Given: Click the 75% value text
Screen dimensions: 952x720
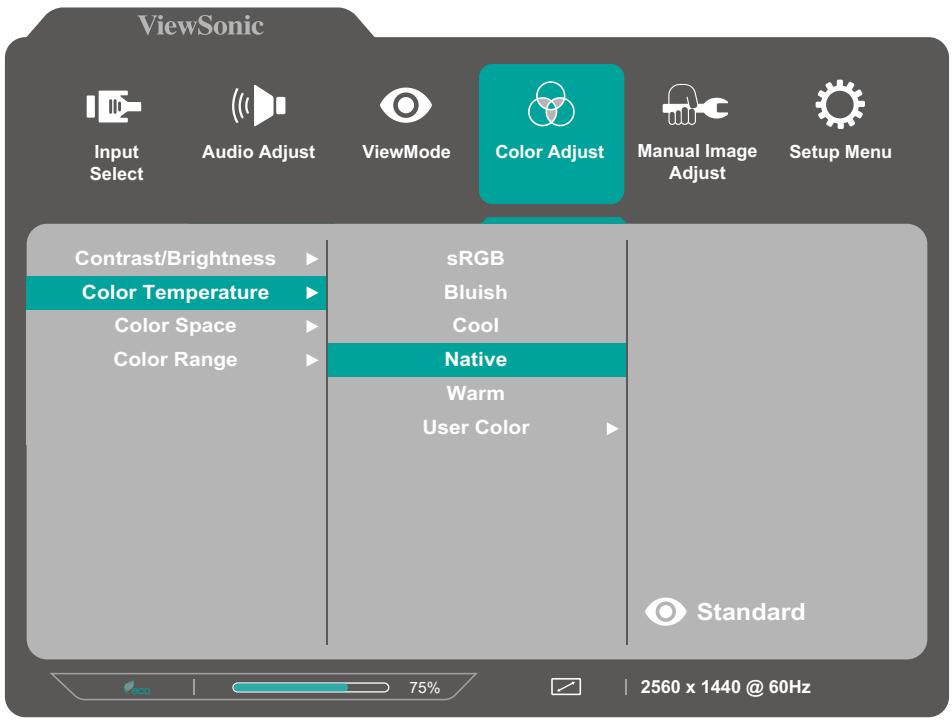Looking at the screenshot, I should [424, 688].
